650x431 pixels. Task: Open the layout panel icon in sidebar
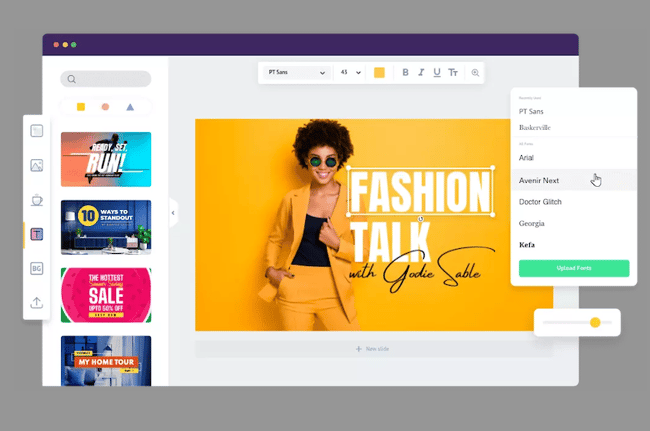click(37, 131)
